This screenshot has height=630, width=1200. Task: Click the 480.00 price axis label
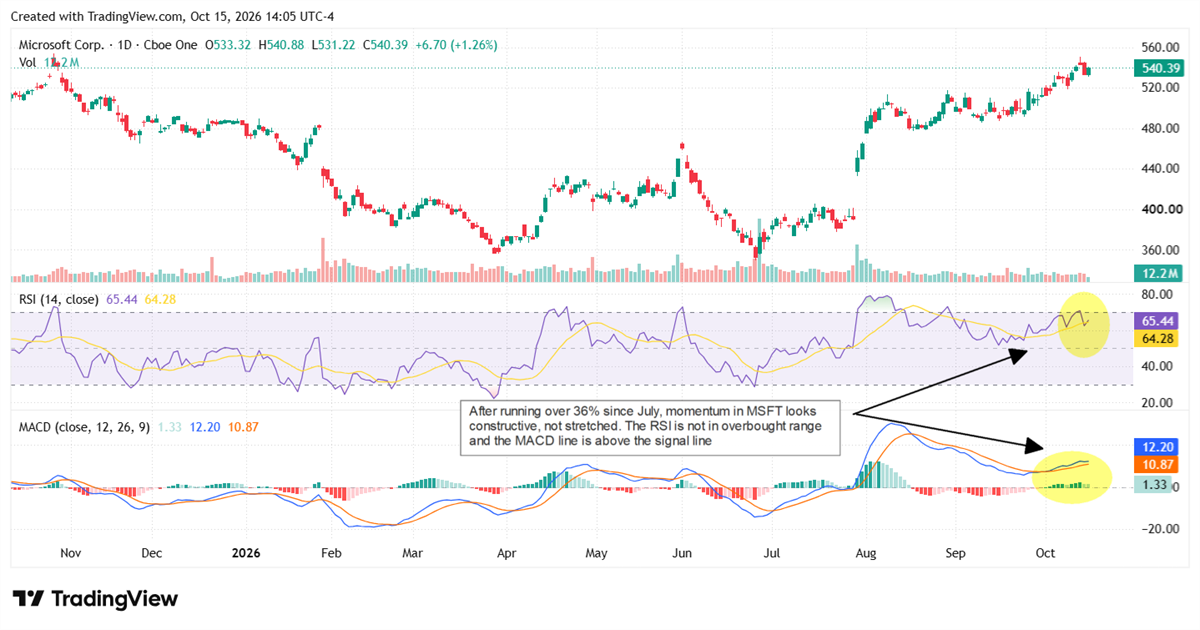point(1160,129)
